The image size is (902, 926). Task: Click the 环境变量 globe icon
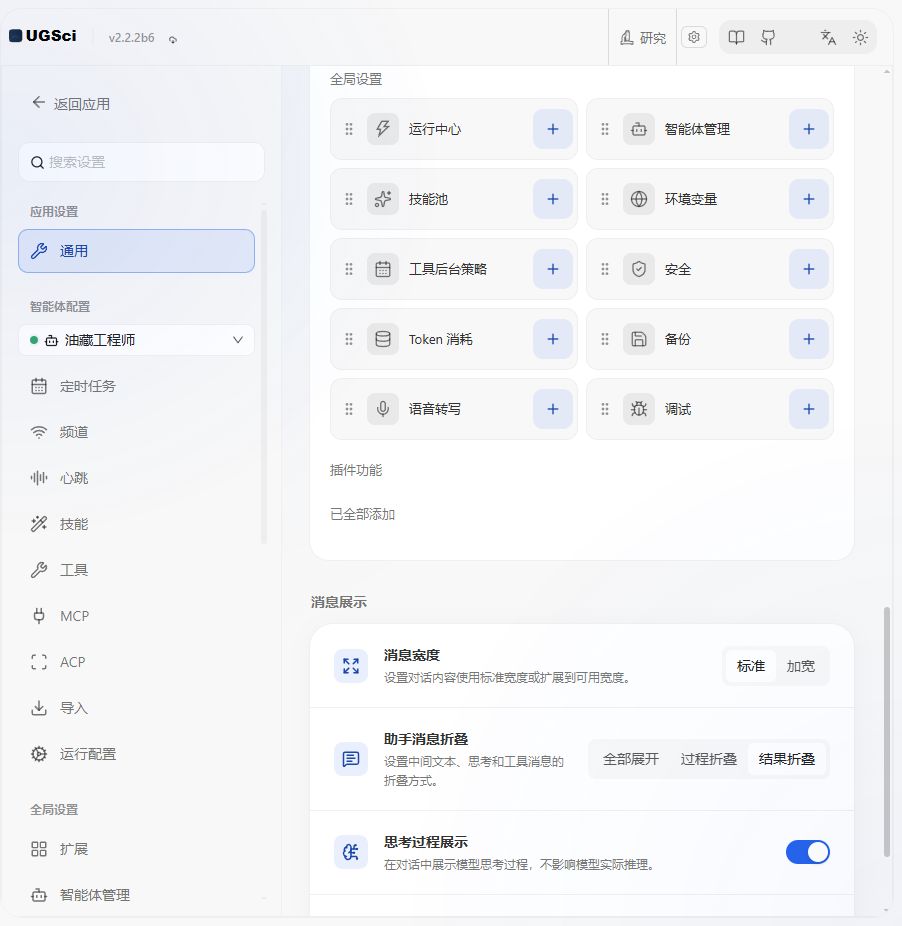tap(639, 199)
